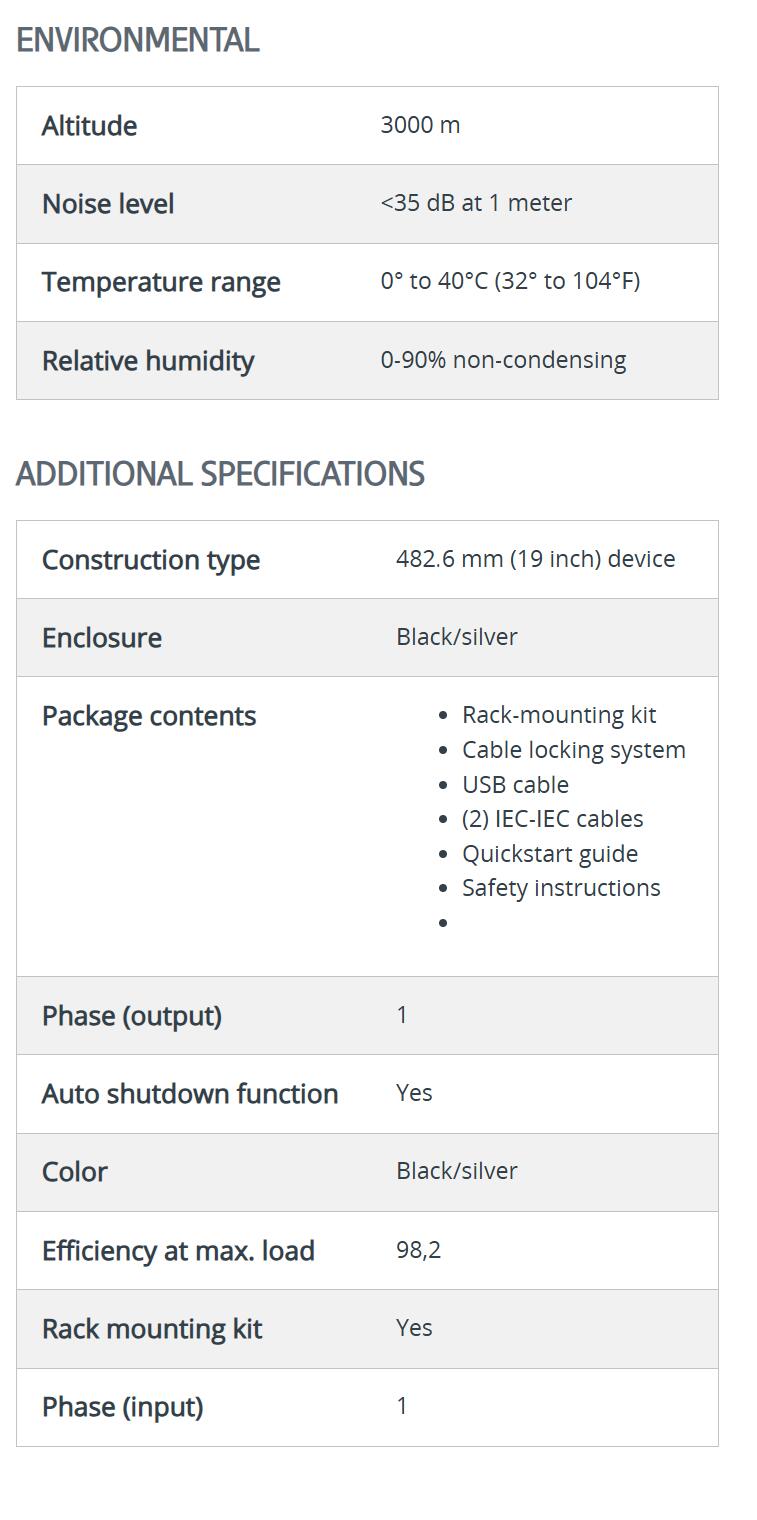Click the Package contents label
Screen dimensions: 757x1520
pos(149,716)
